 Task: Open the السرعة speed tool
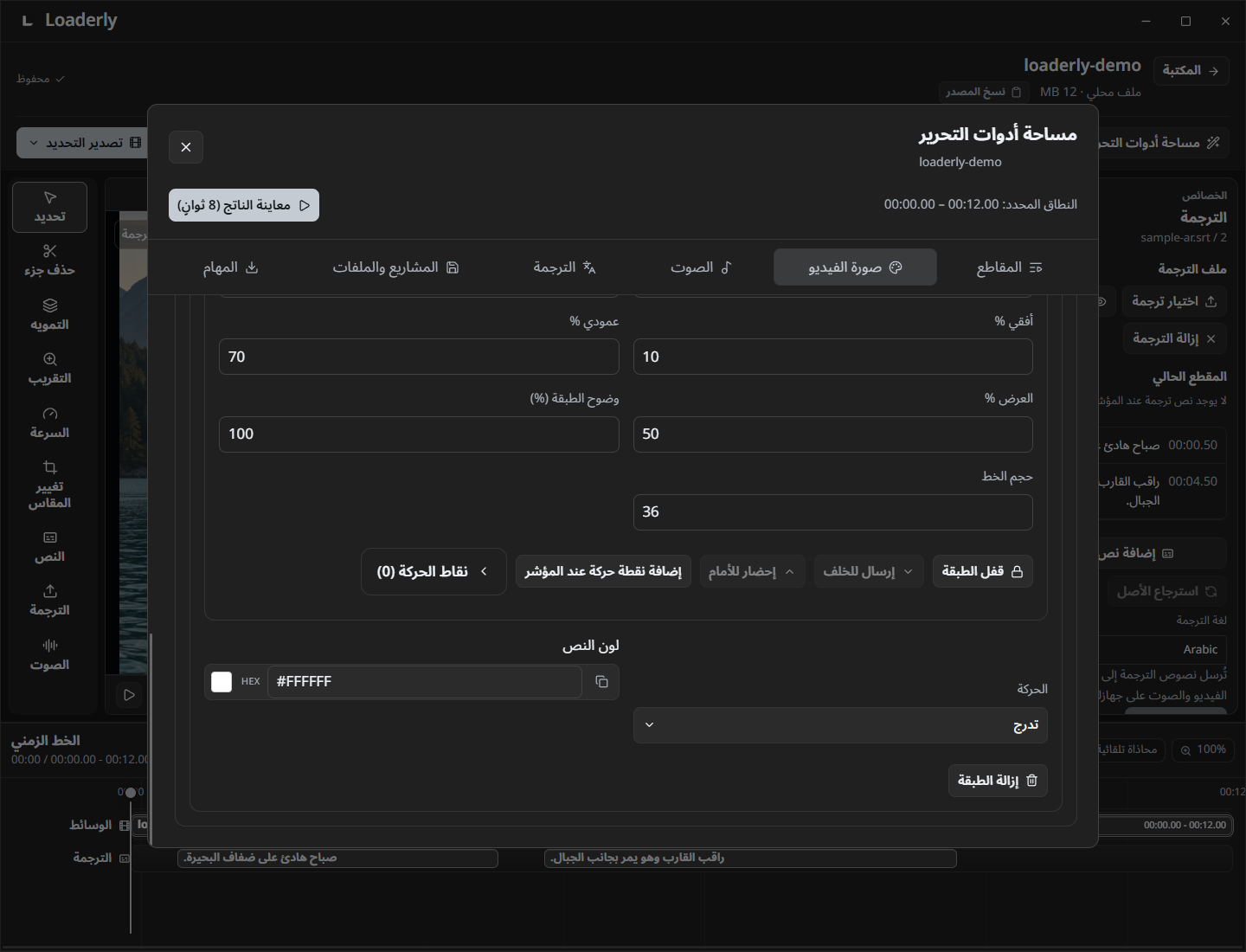(49, 423)
